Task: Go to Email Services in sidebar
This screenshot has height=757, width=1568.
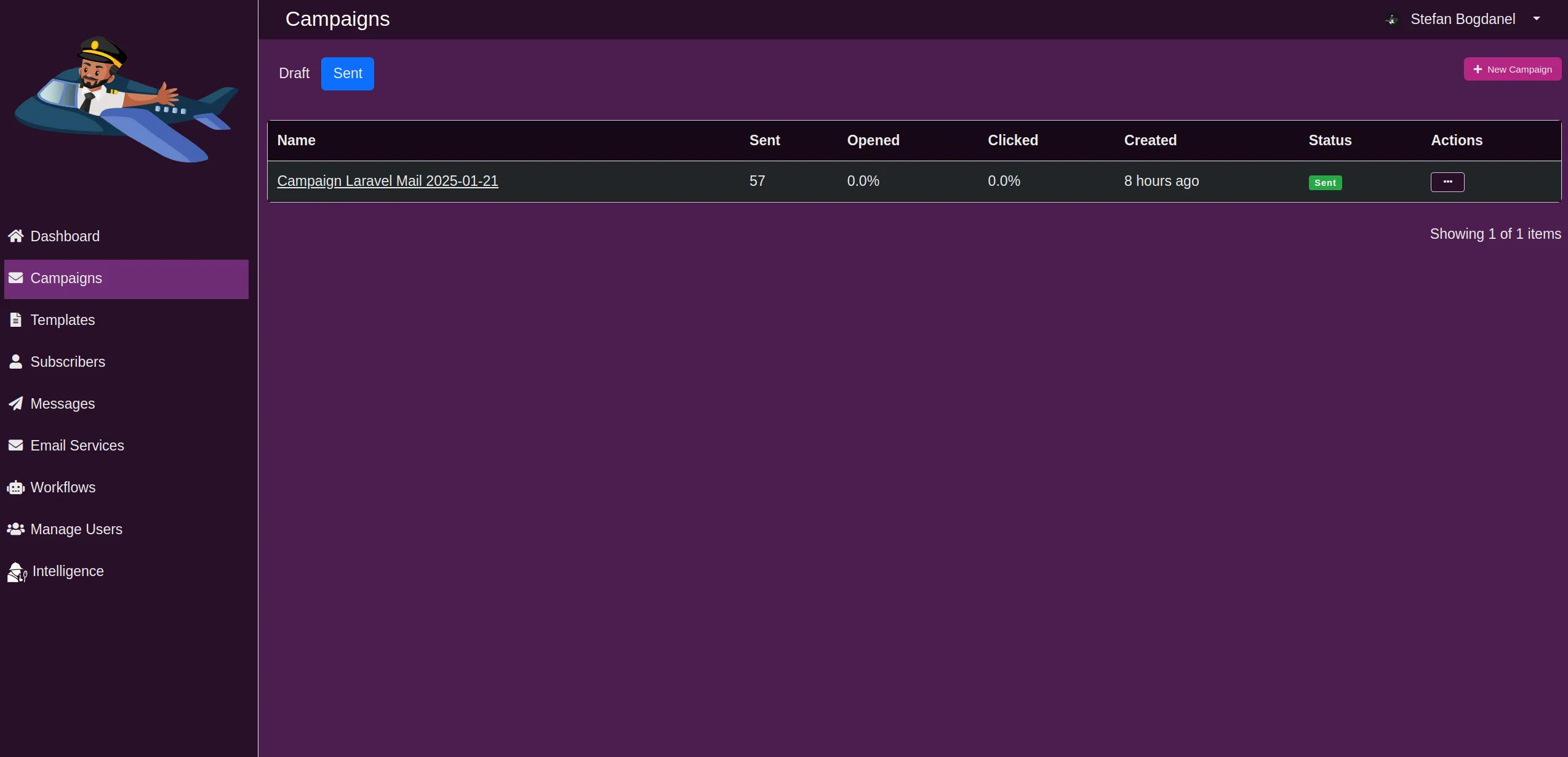Action: click(77, 446)
